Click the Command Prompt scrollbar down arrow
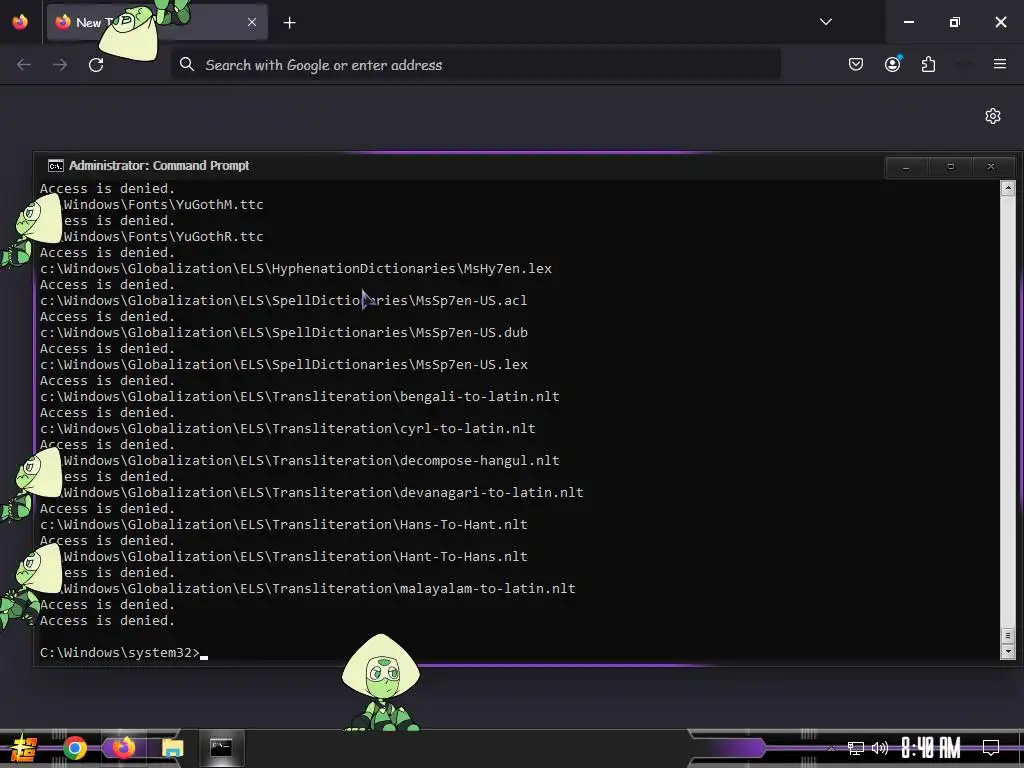 1008,652
